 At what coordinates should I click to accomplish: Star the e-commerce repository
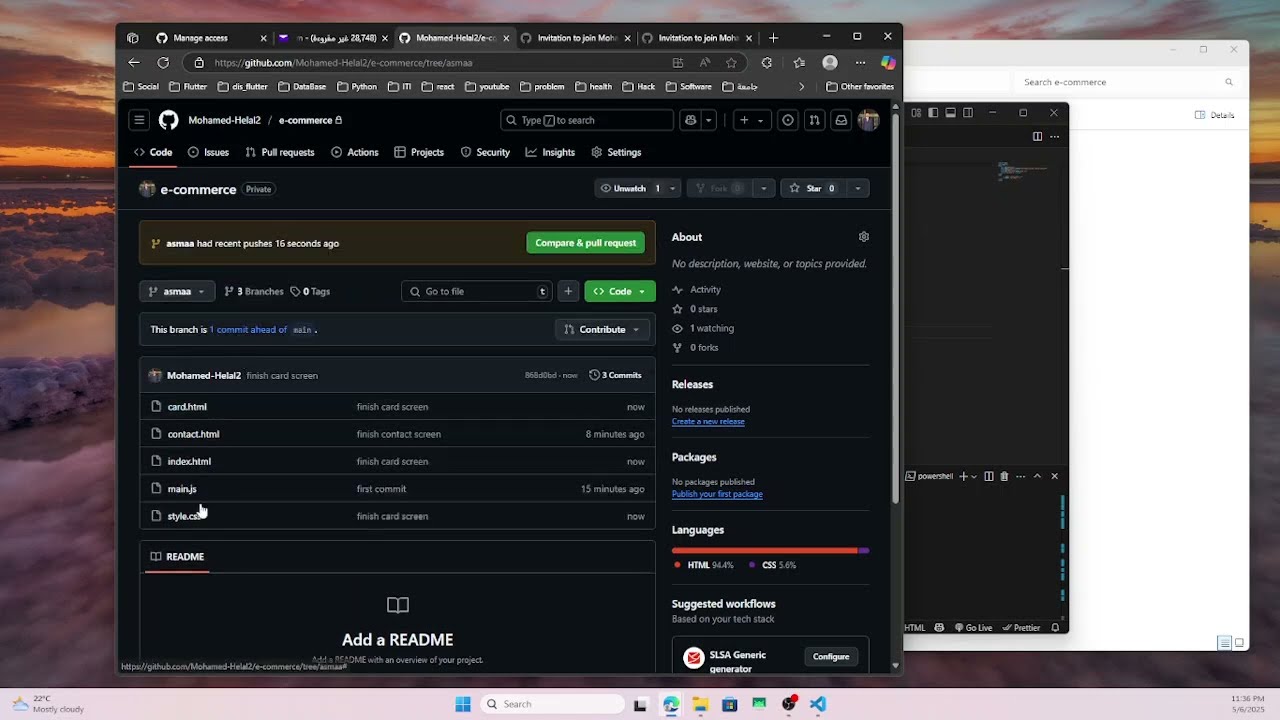coord(813,188)
